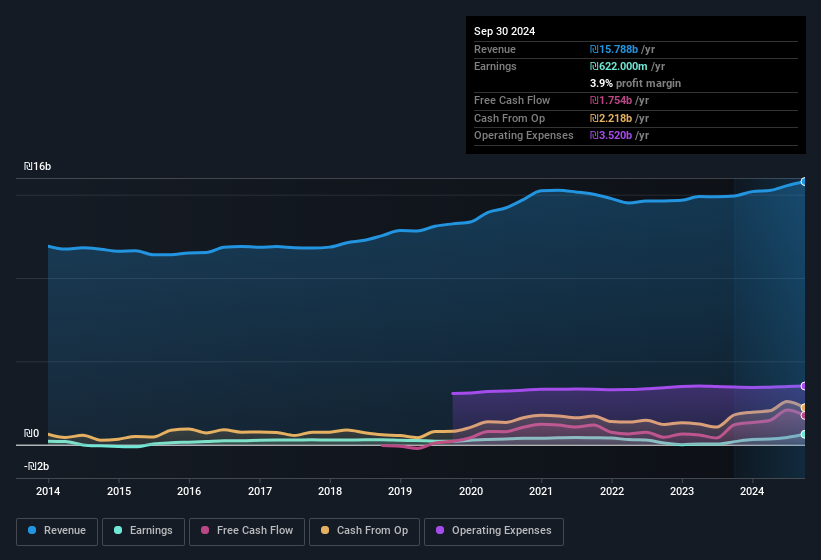Click the ₪15.788b revenue value in tooltip
The image size is (821, 560).
pyautogui.click(x=622, y=49)
